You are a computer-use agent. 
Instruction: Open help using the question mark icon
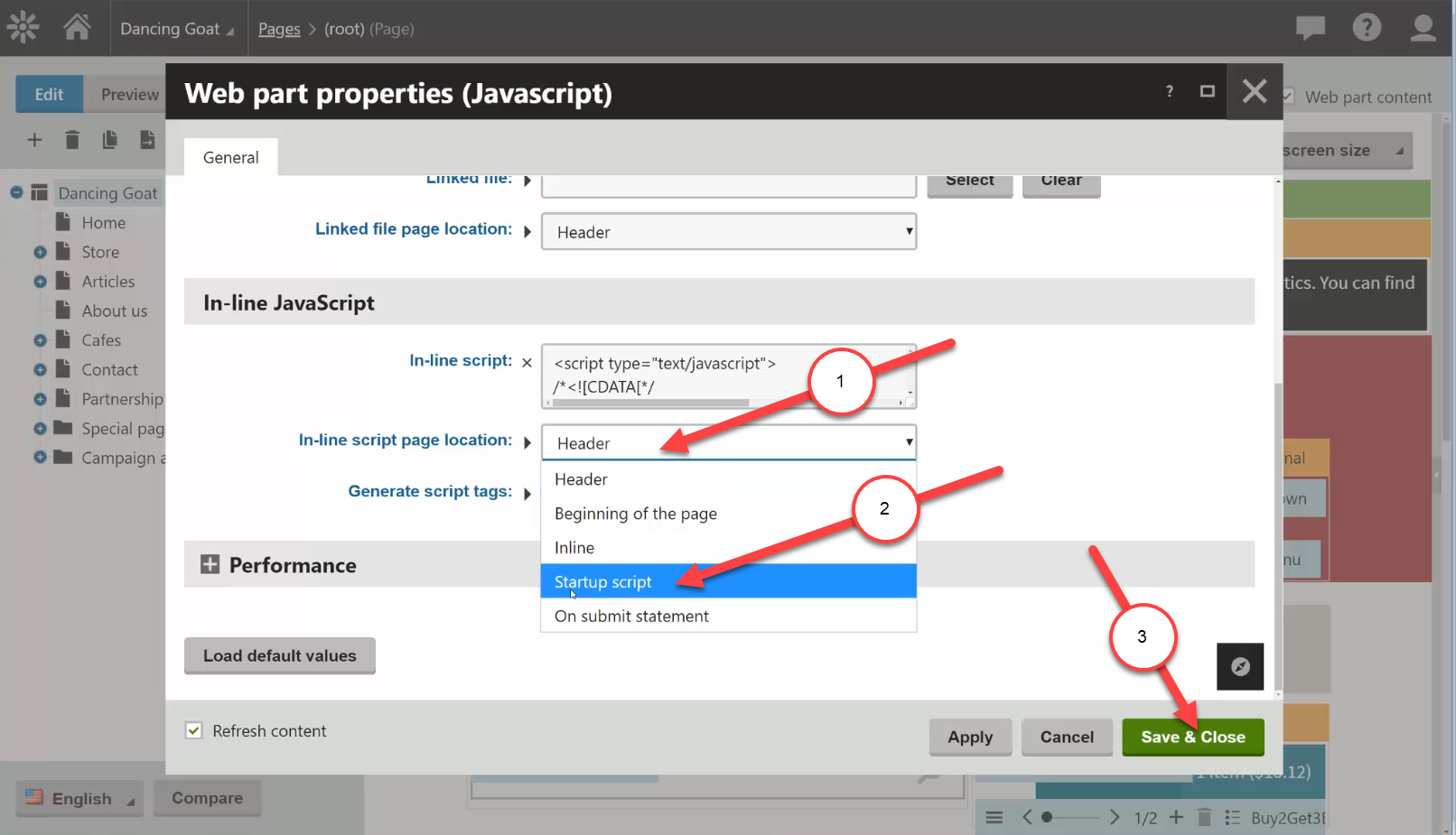coord(1367,27)
